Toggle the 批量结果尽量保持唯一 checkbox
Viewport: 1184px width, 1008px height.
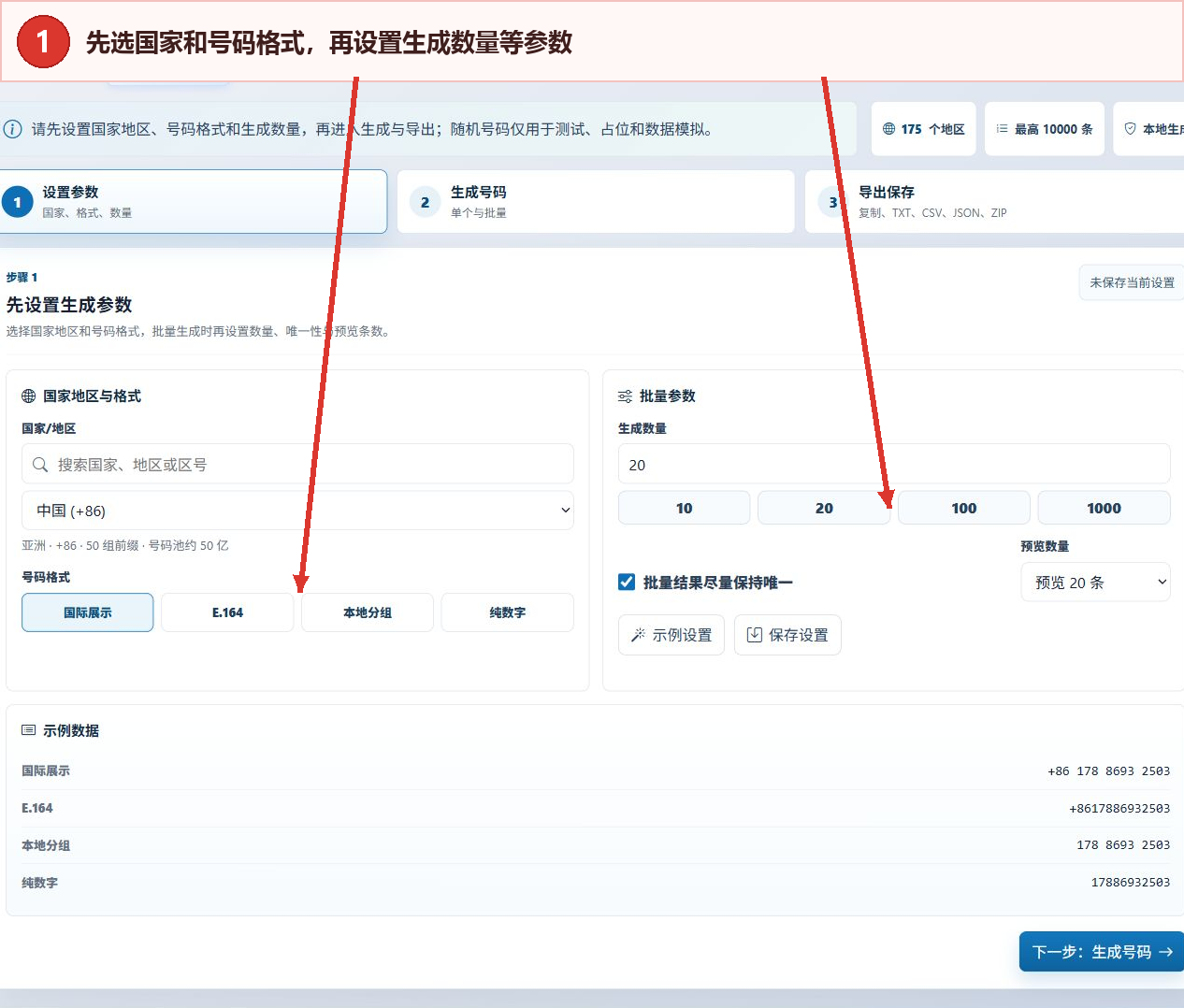[x=627, y=583]
